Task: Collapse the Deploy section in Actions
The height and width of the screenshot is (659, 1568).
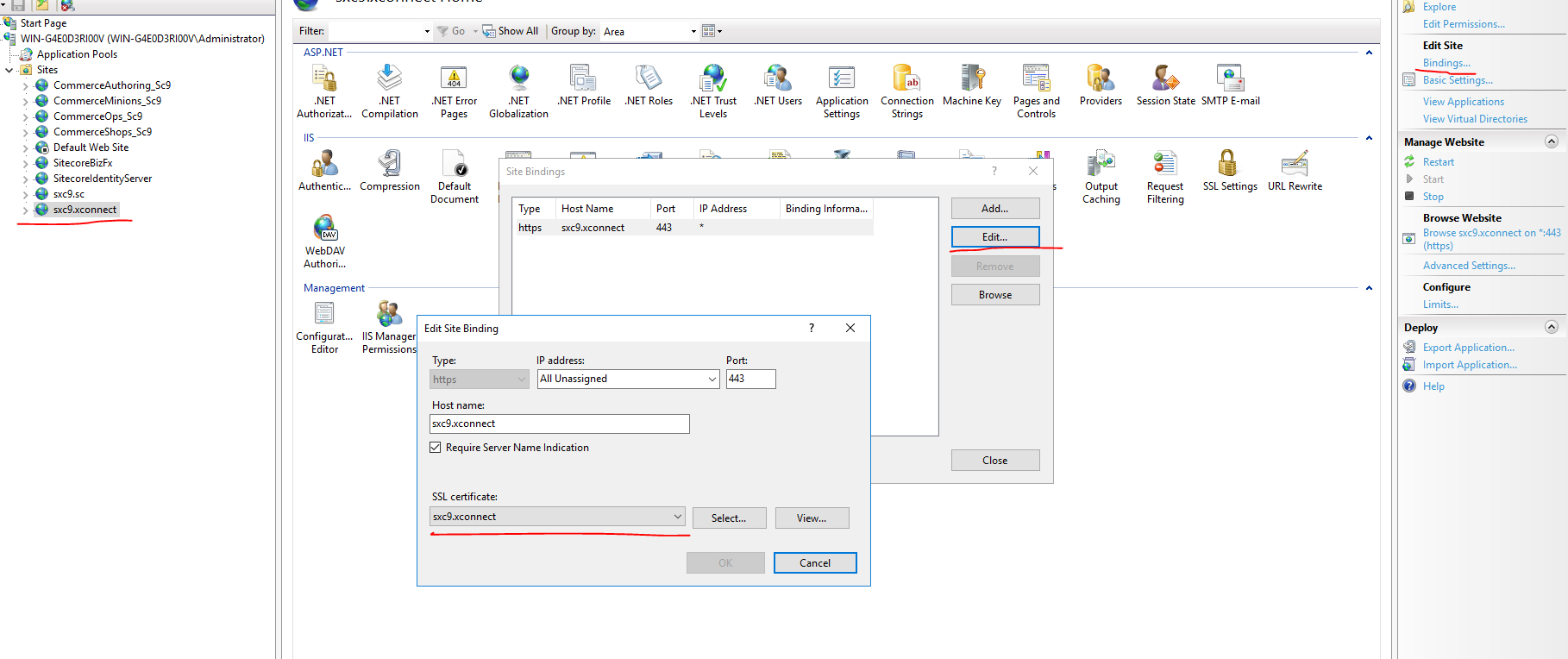Action: pyautogui.click(x=1551, y=327)
